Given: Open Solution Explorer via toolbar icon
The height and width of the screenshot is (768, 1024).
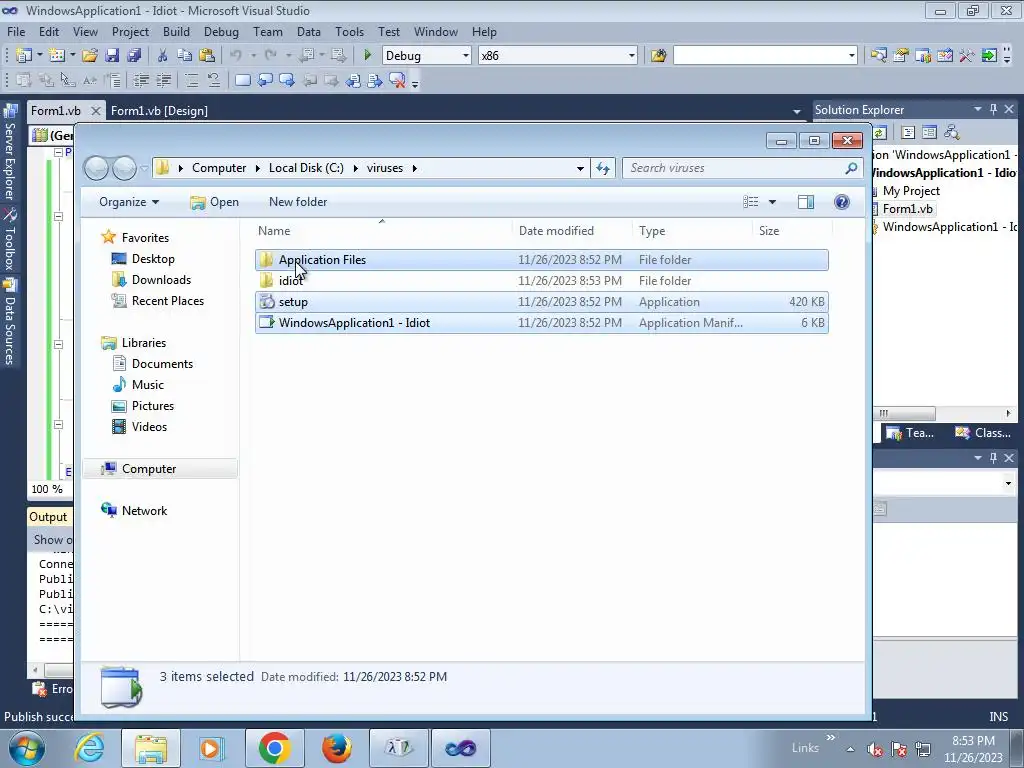Looking at the screenshot, I should coord(878,56).
